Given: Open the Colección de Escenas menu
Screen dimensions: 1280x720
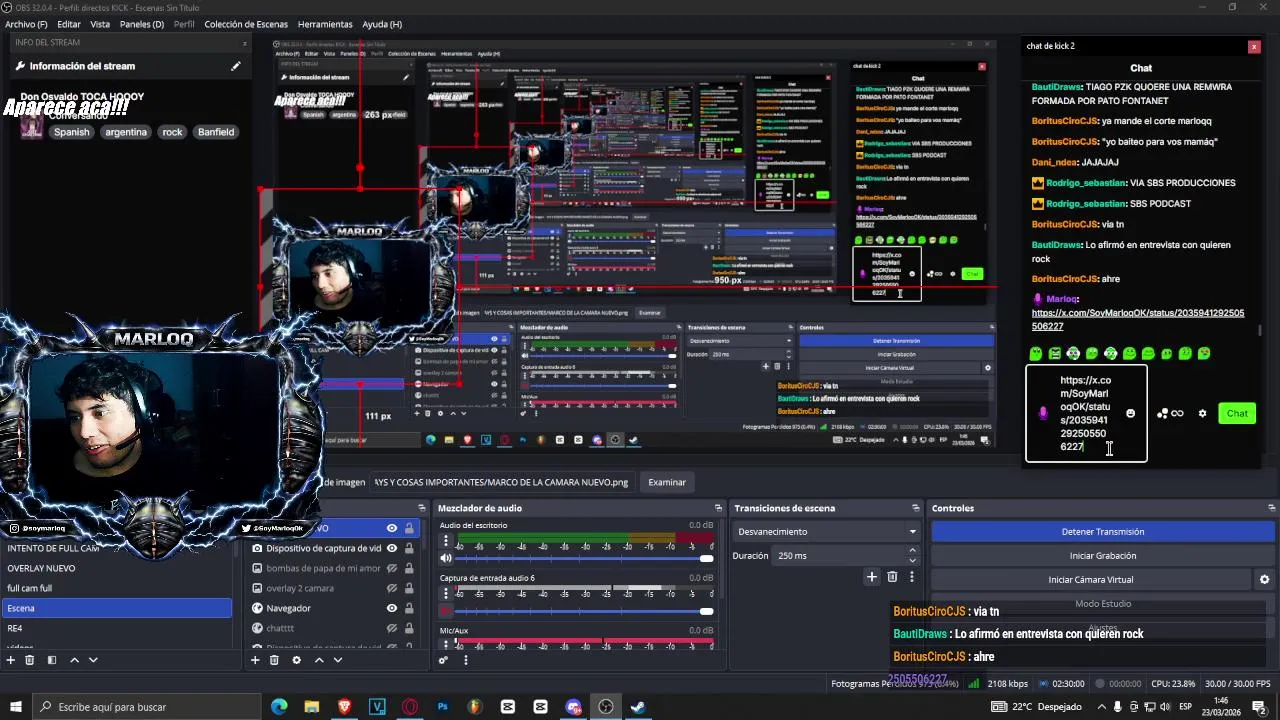Looking at the screenshot, I should point(246,24).
